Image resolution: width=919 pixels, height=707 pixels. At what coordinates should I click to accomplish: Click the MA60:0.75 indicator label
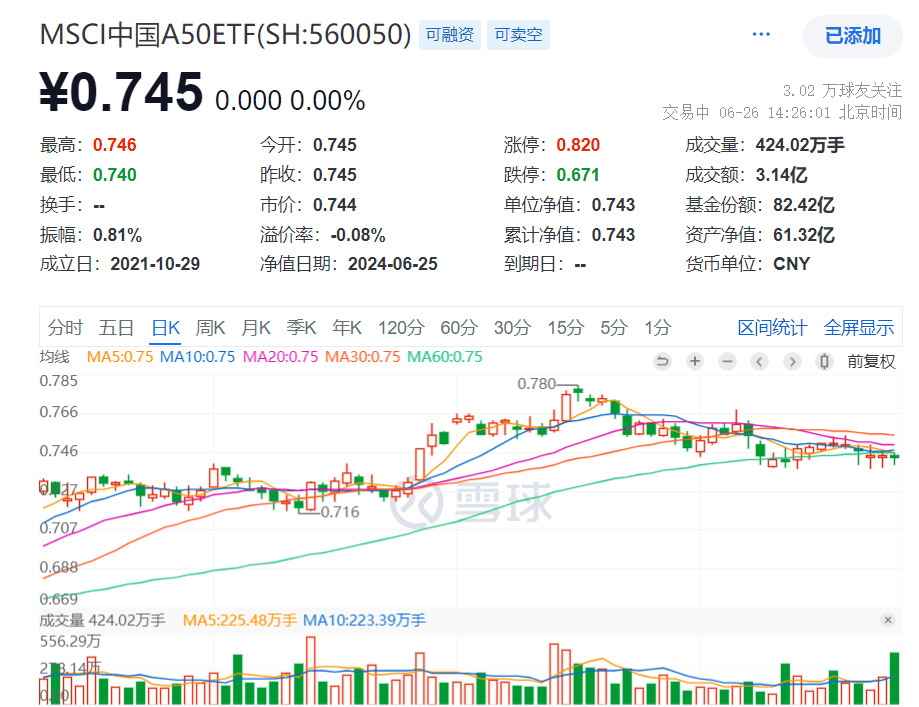pos(445,356)
